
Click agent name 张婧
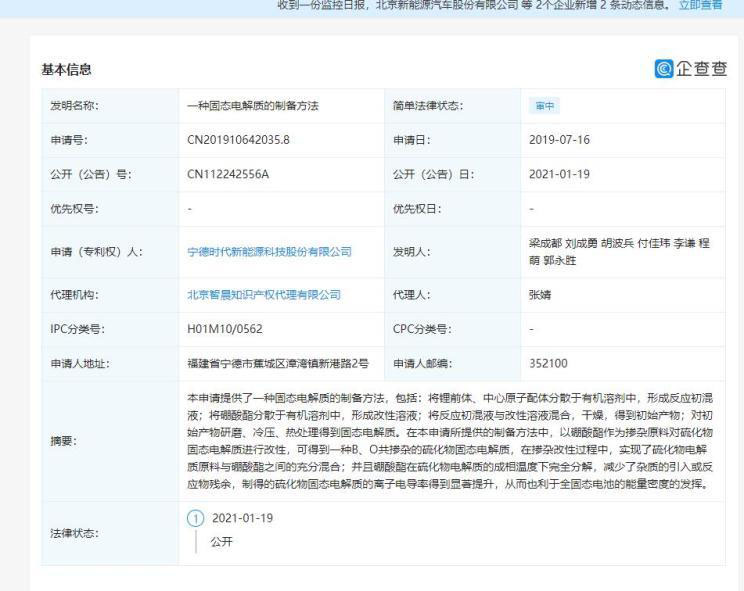point(540,295)
